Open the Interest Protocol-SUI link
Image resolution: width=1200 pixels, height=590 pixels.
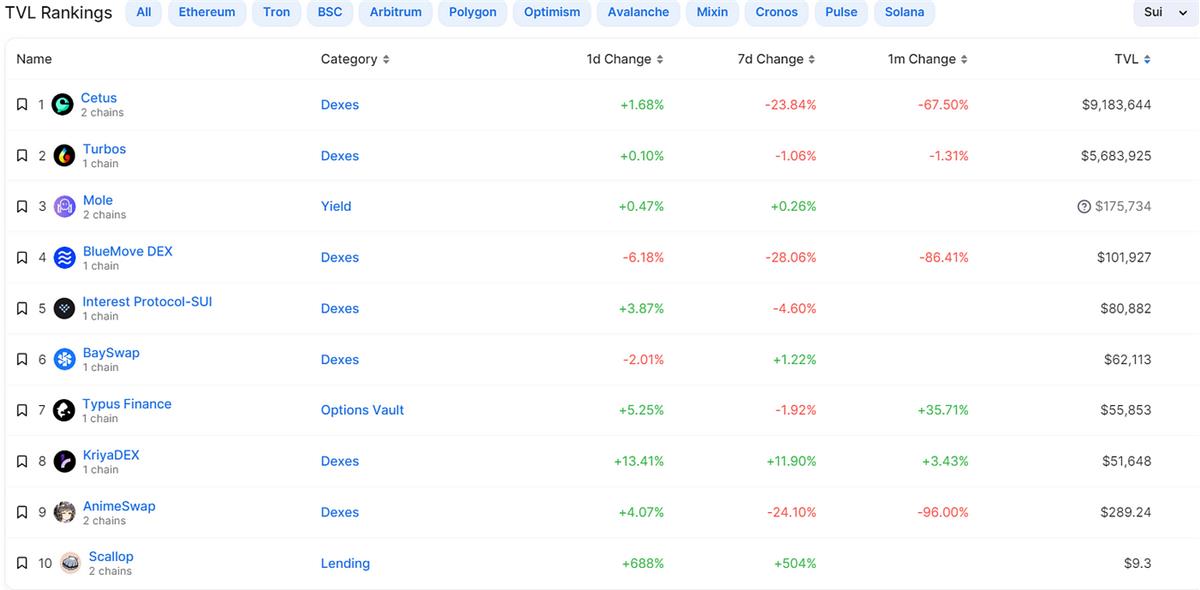pos(147,301)
